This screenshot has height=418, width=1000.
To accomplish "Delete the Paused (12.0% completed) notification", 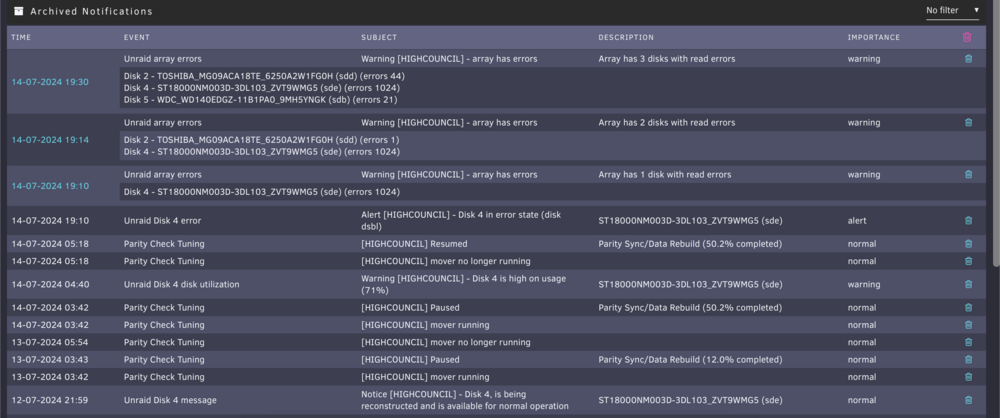I will pos(968,360).
